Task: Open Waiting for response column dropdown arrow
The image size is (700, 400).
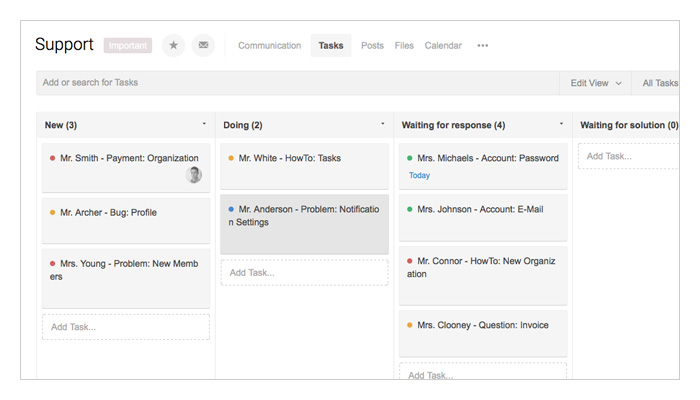Action: coord(561,124)
